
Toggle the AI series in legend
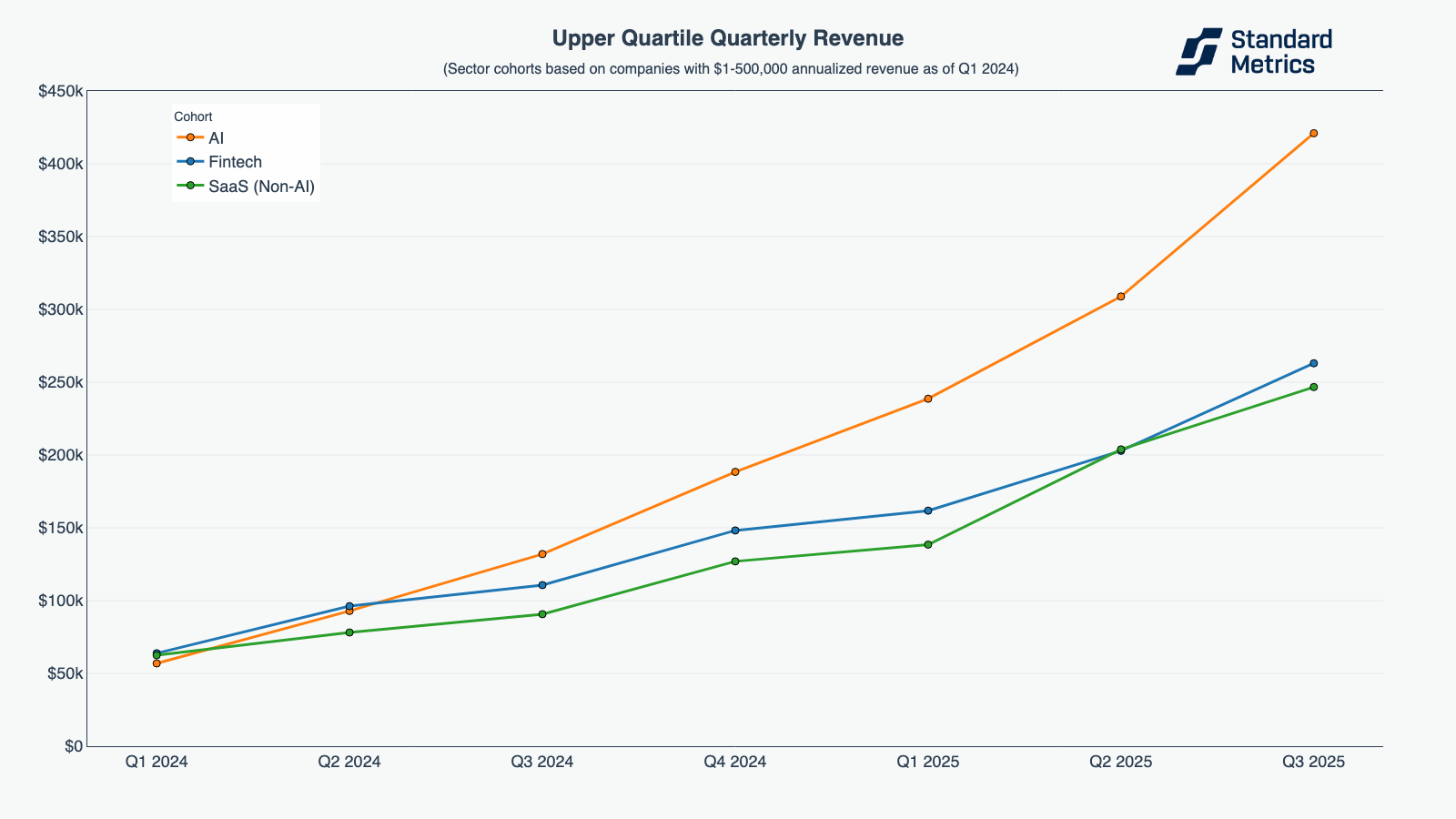pyautogui.click(x=216, y=138)
